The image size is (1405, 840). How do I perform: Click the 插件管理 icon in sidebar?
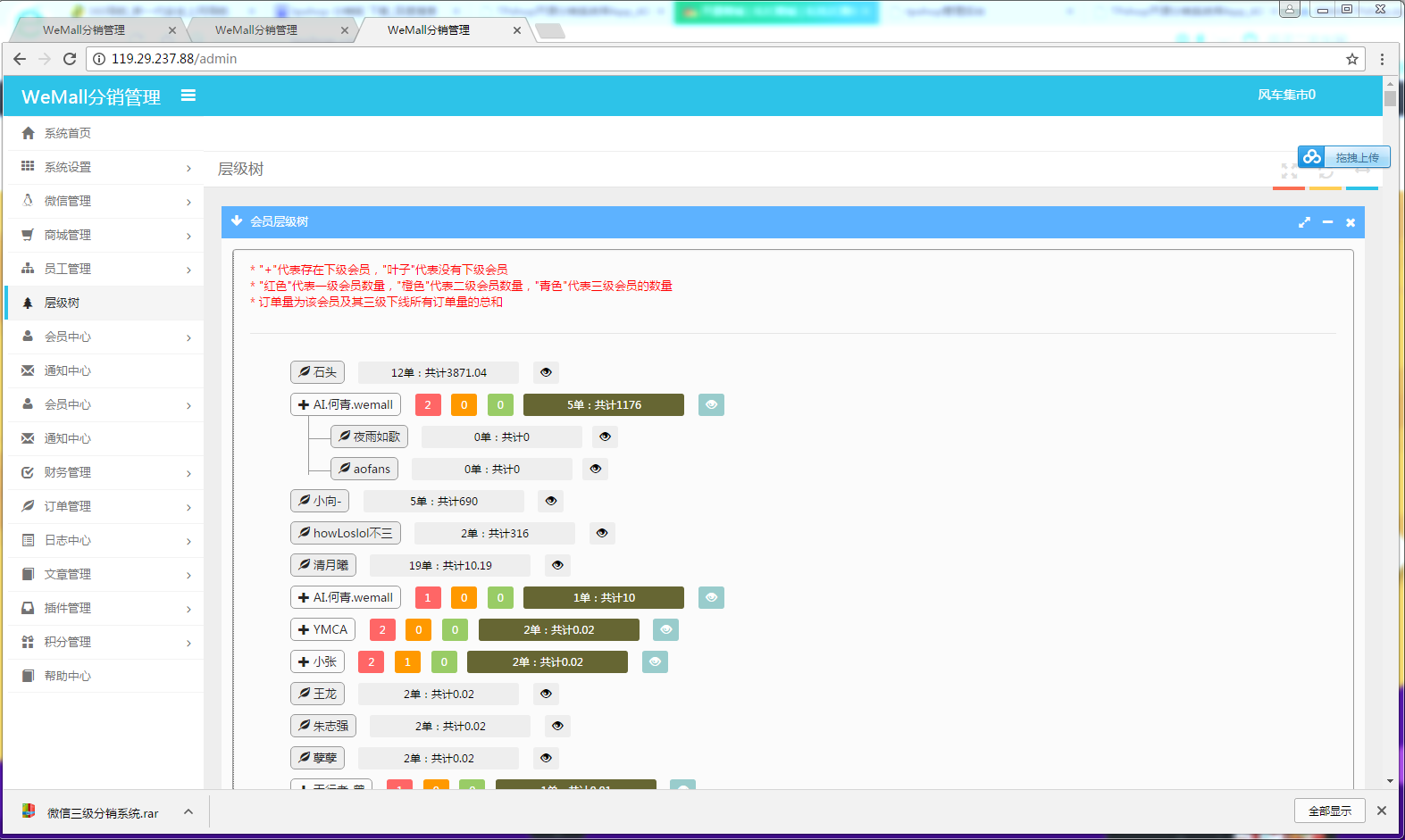pos(28,608)
